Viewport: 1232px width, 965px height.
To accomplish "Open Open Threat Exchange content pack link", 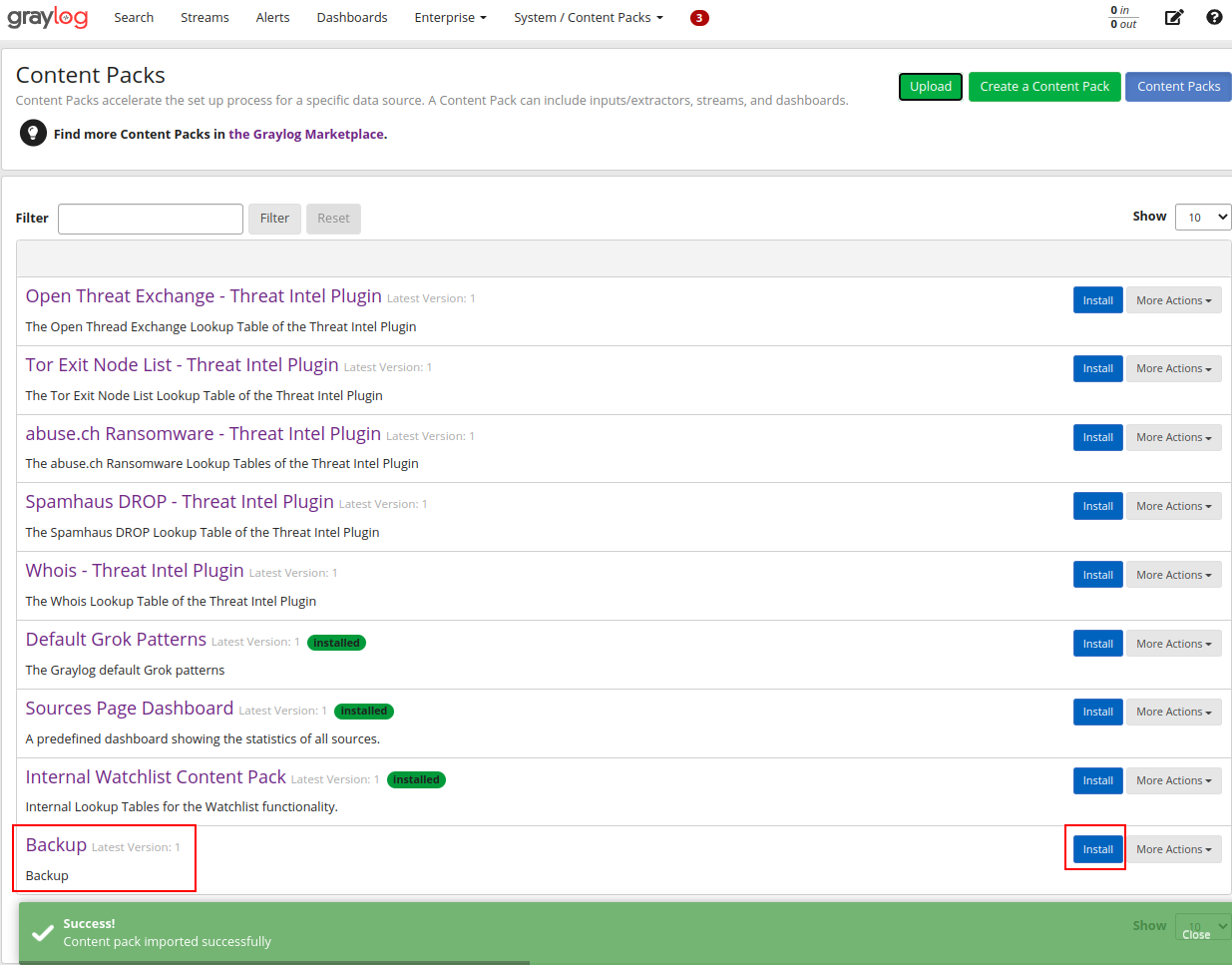I will coord(204,296).
